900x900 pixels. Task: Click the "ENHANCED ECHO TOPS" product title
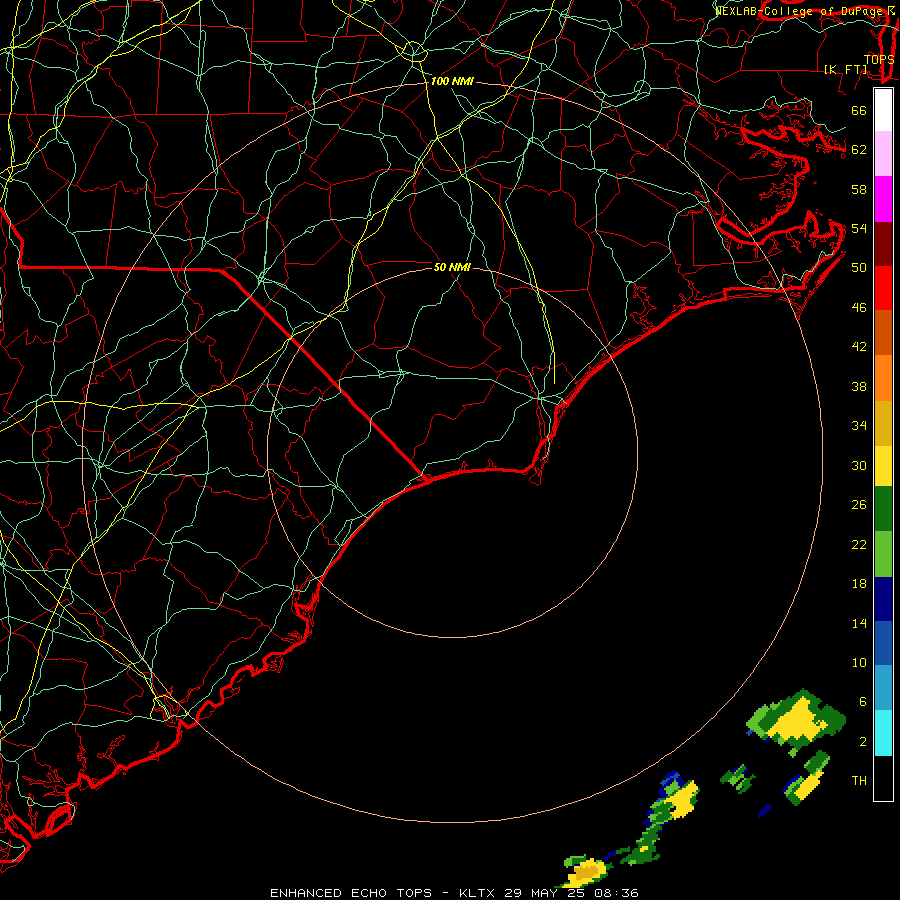(x=351, y=893)
